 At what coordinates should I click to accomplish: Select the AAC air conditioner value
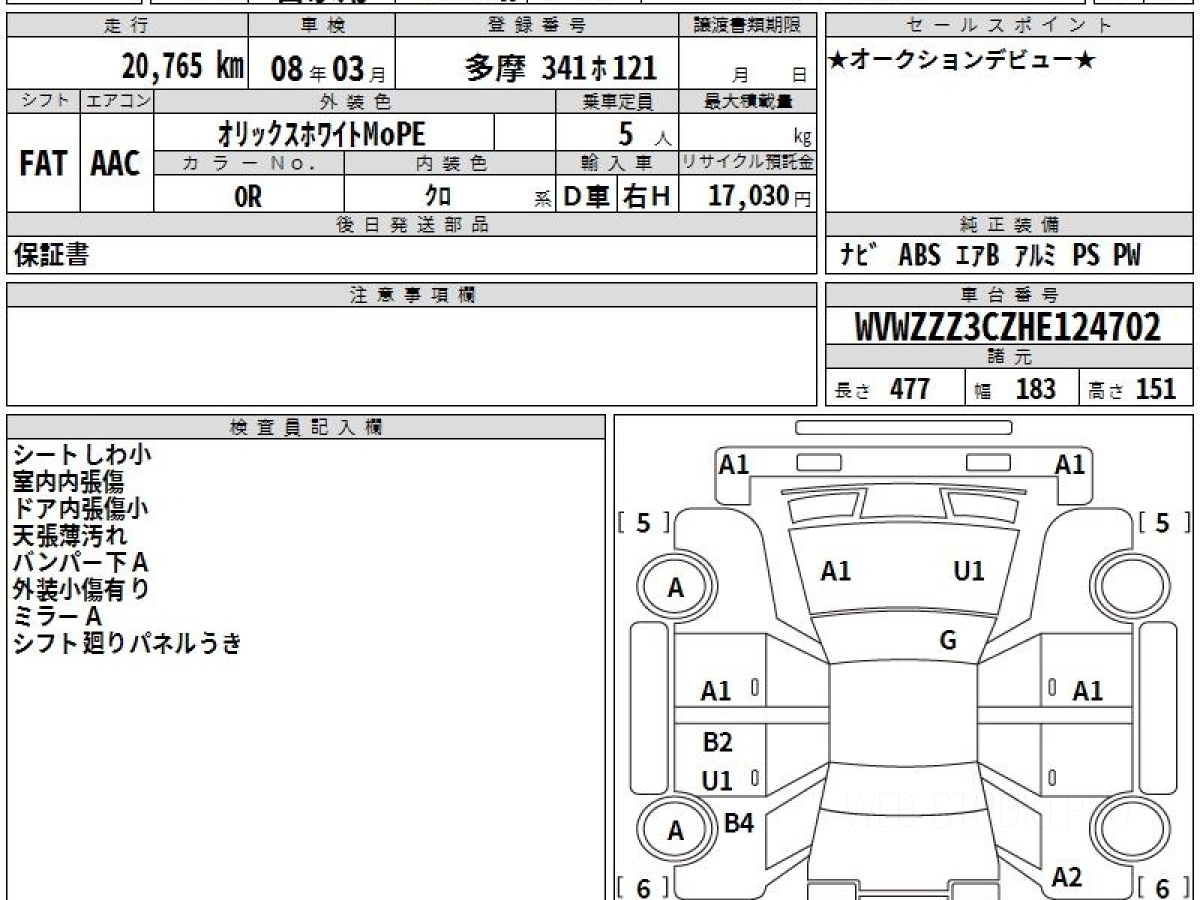[x=116, y=164]
